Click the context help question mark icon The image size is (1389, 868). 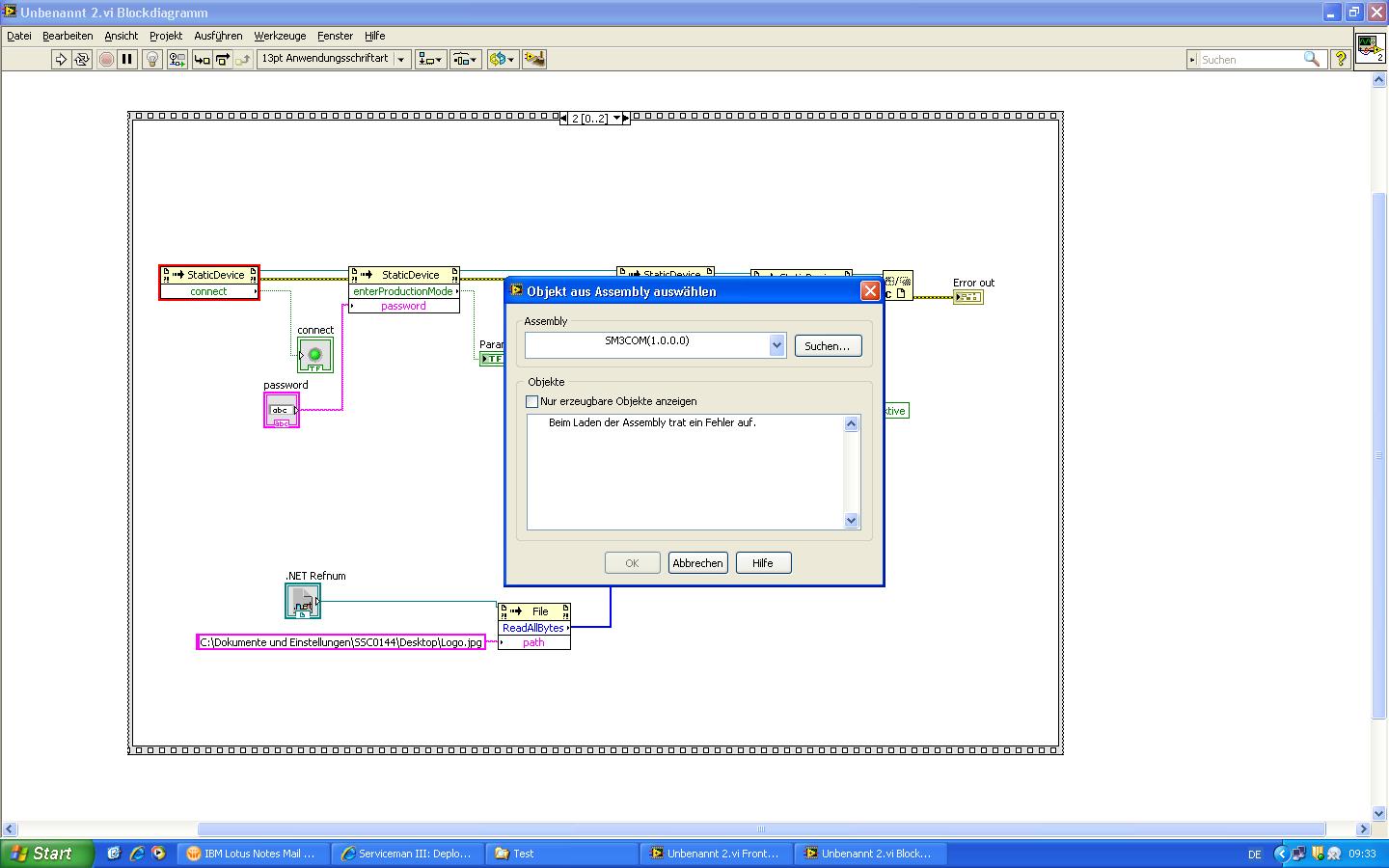(x=1340, y=60)
